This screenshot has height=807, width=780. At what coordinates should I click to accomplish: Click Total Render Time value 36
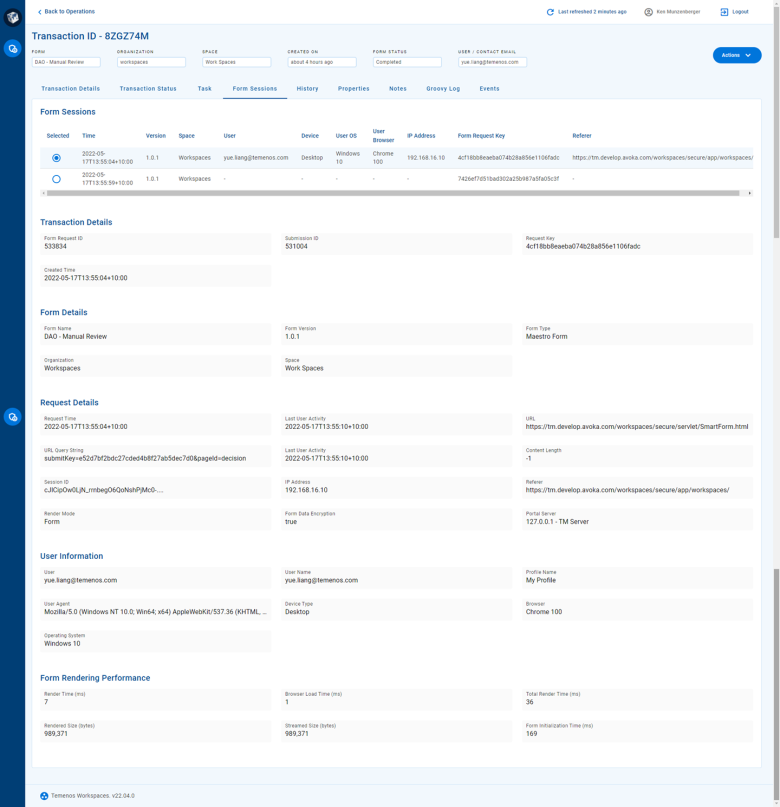[x=529, y=702]
